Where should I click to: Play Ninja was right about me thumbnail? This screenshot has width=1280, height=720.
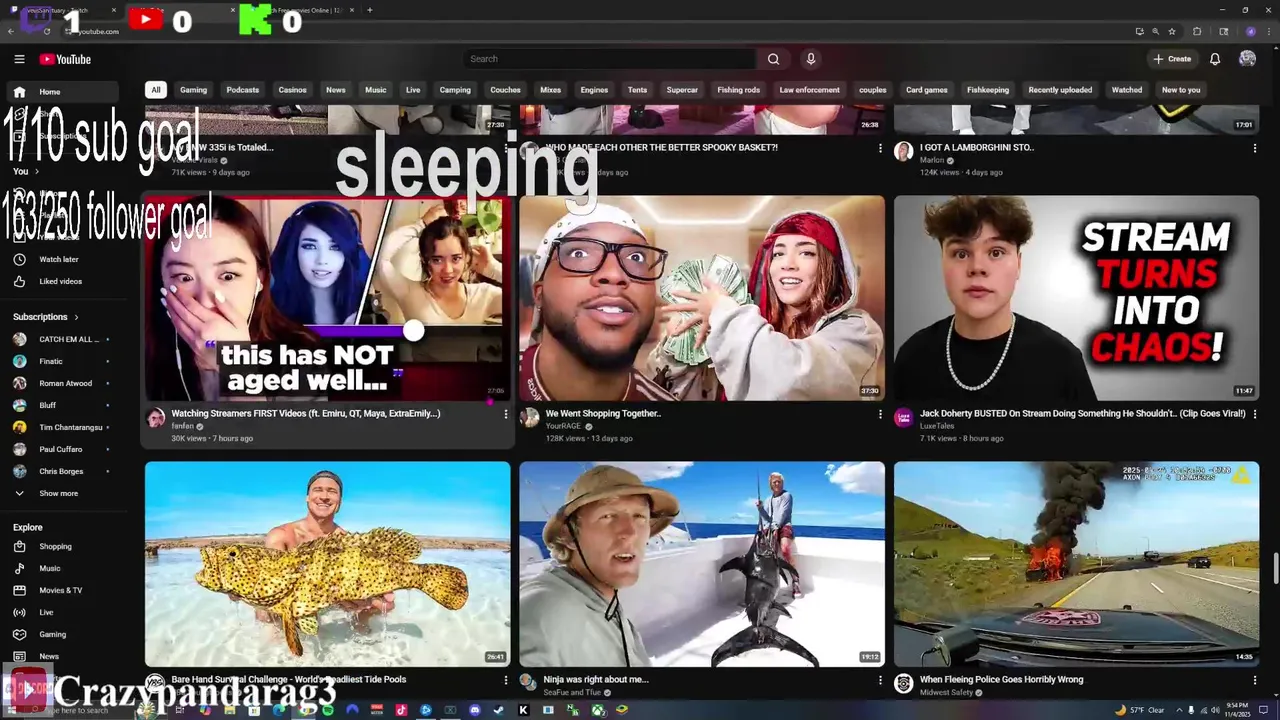[702, 564]
